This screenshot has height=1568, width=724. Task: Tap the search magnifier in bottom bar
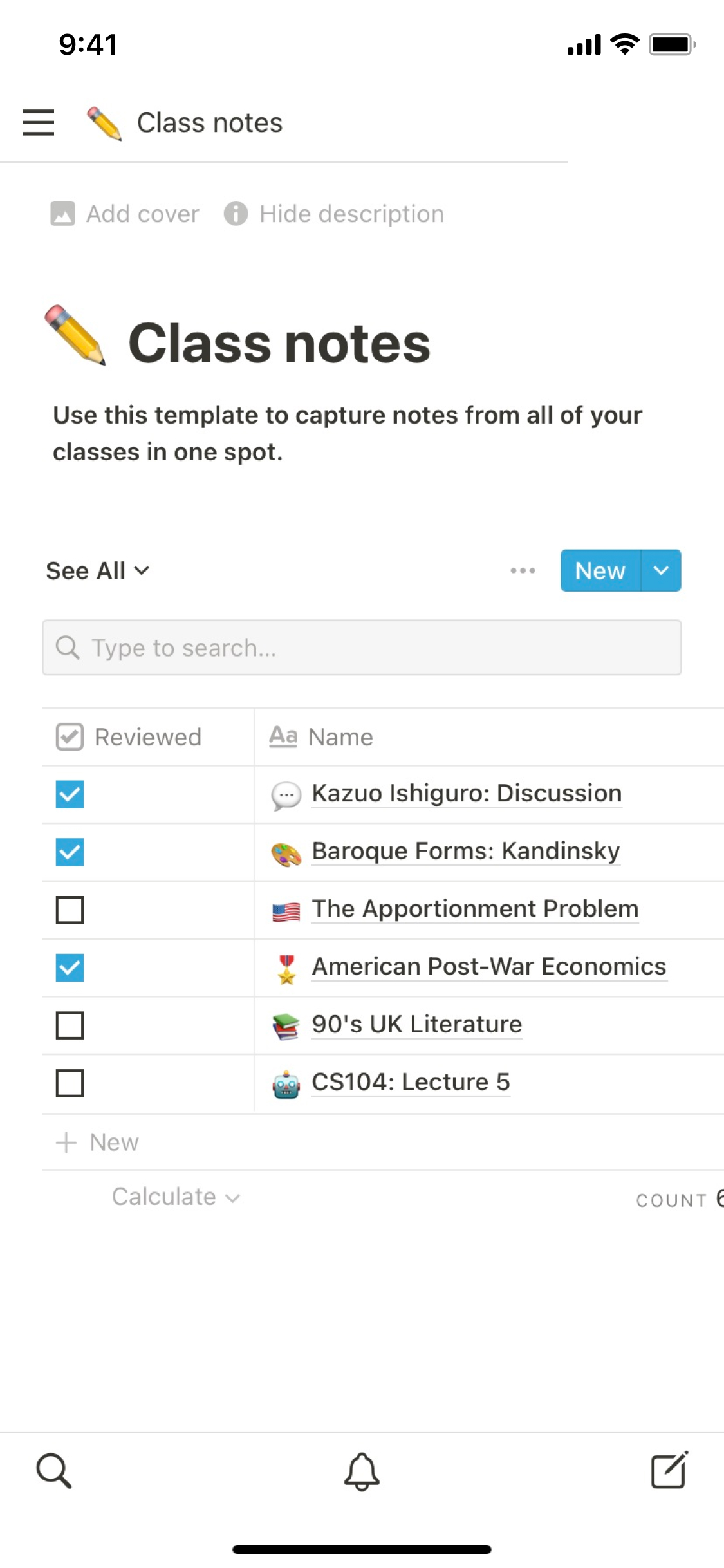pyautogui.click(x=53, y=1471)
